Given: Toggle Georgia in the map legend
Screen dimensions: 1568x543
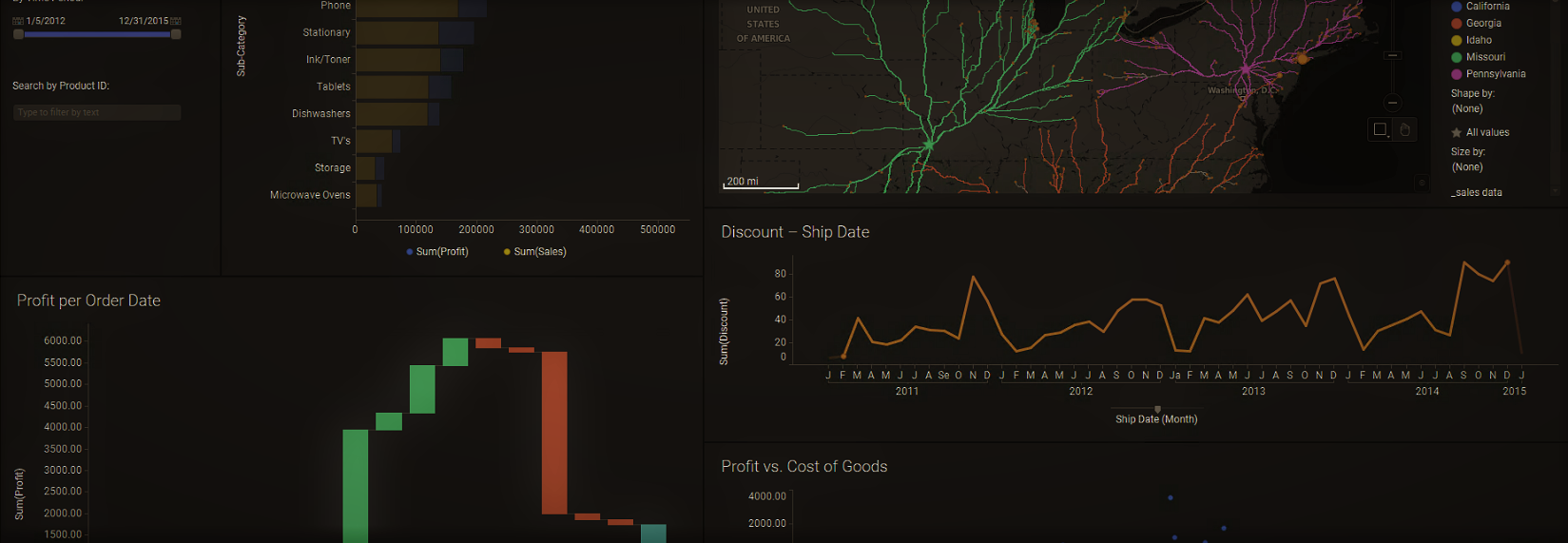Looking at the screenshot, I should (1483, 24).
